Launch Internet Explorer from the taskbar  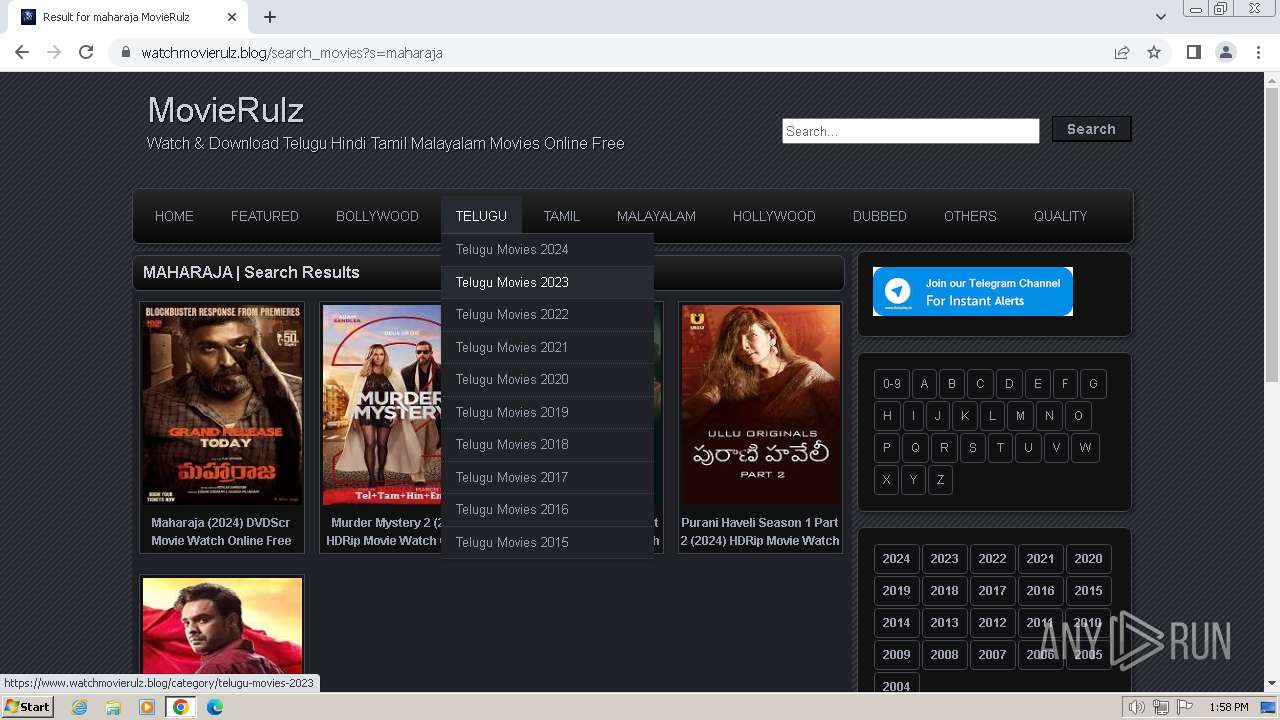(79, 707)
